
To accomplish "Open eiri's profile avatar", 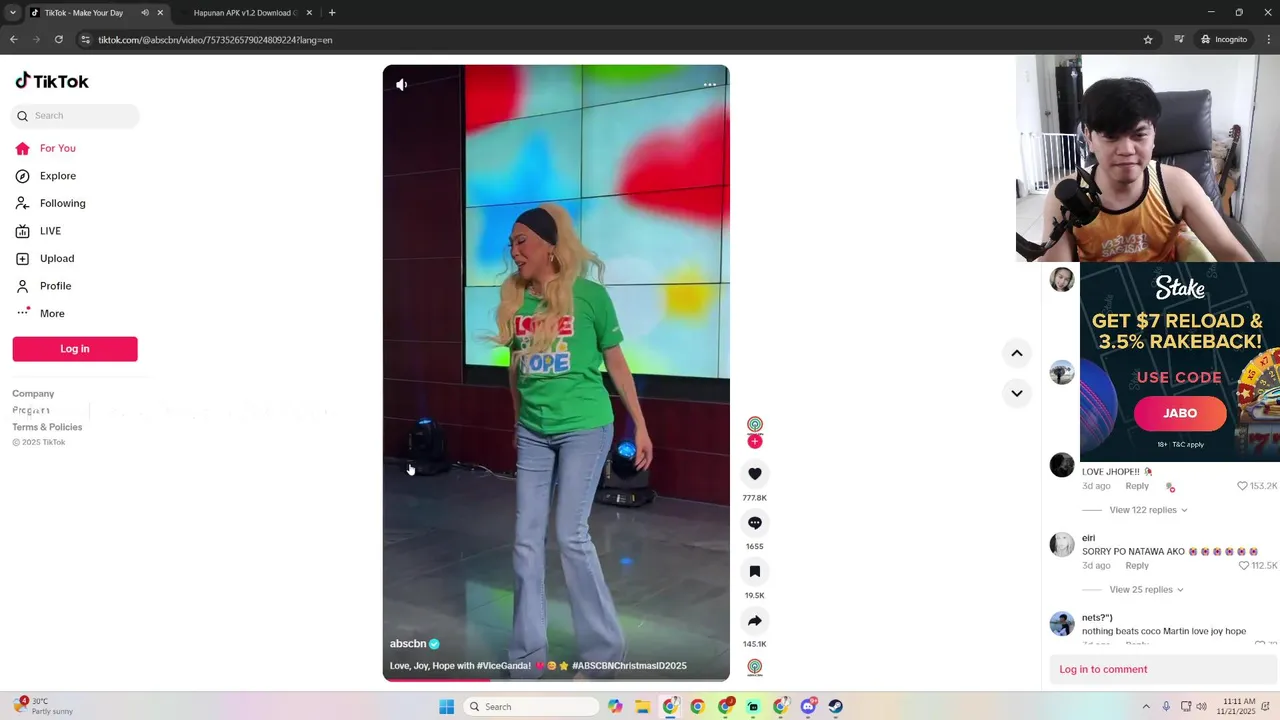I will [x=1062, y=544].
